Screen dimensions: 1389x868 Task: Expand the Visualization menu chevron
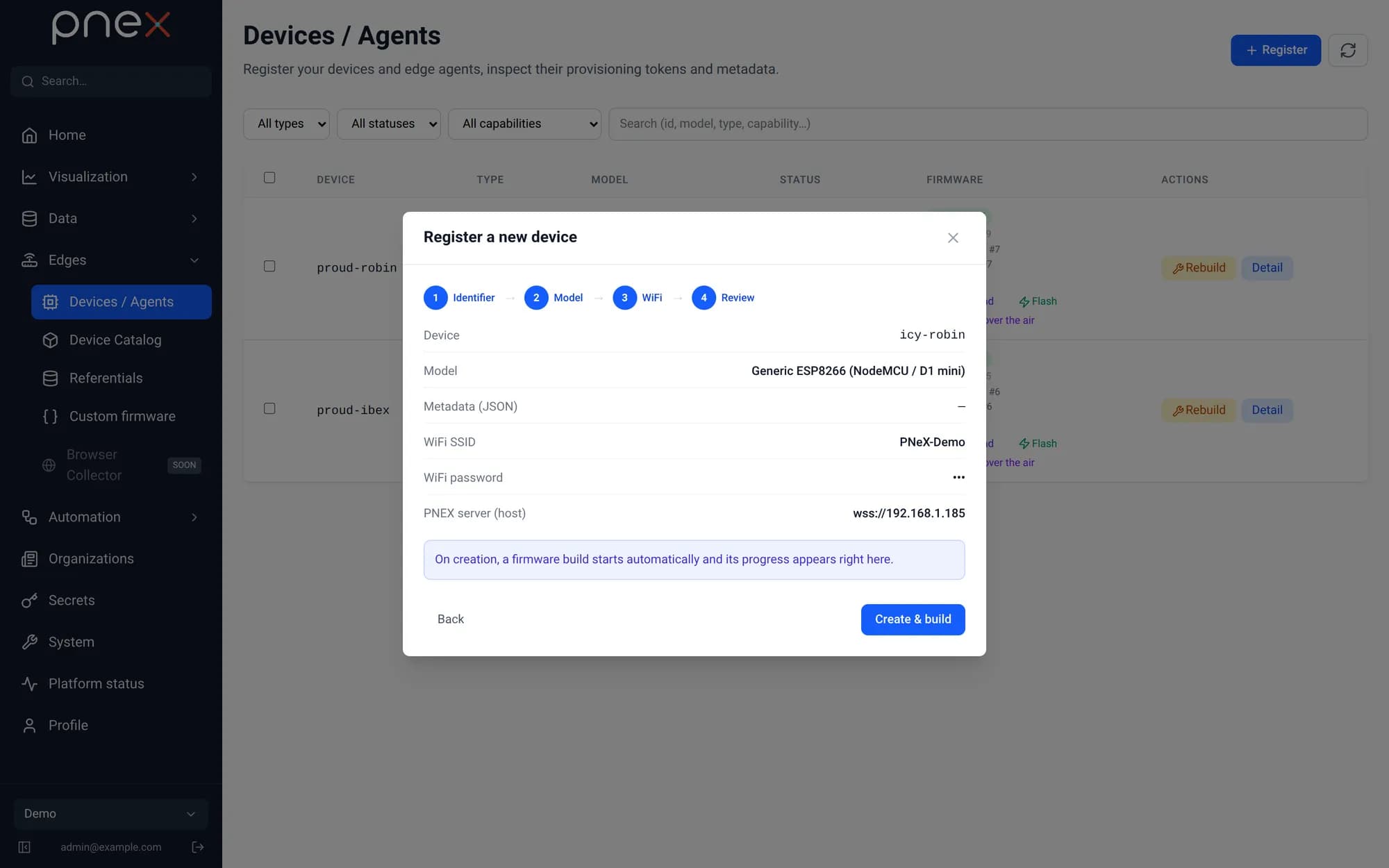coord(194,177)
